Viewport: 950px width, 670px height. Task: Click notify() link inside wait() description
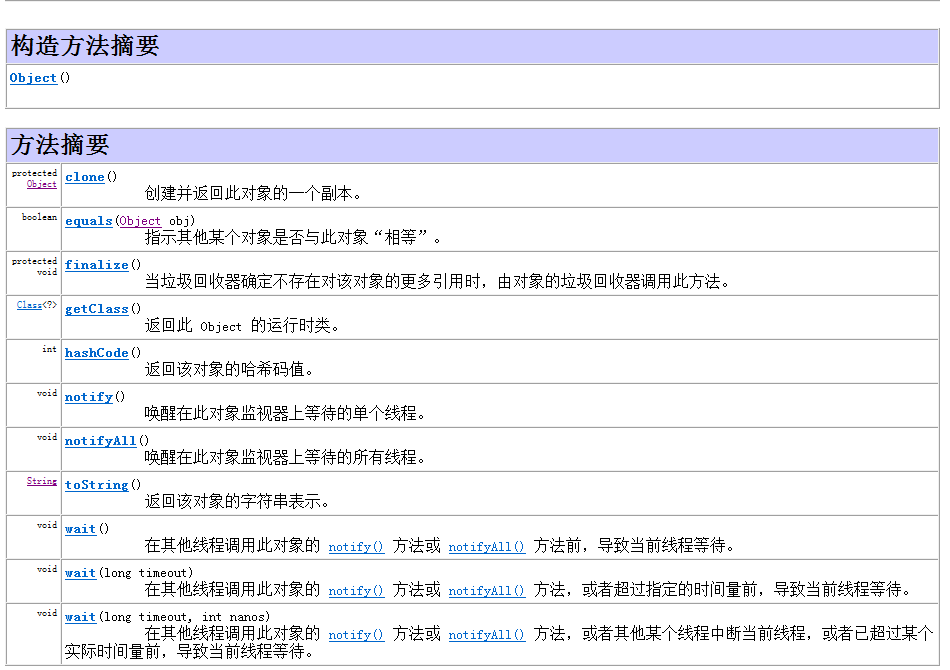pyautogui.click(x=356, y=547)
